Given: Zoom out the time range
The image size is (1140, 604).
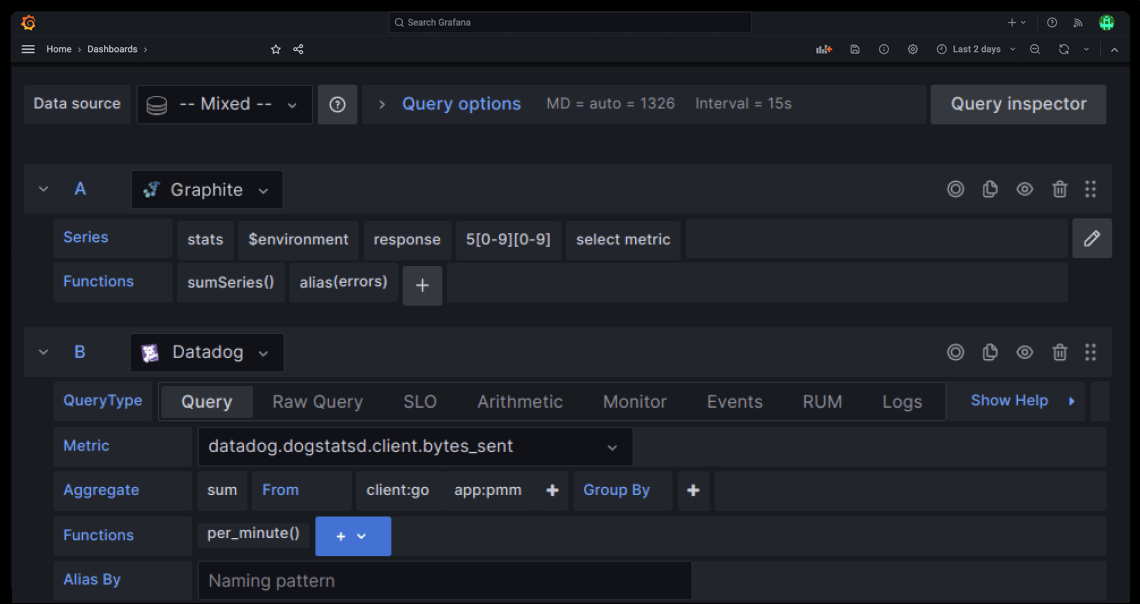Looking at the screenshot, I should click(1034, 48).
